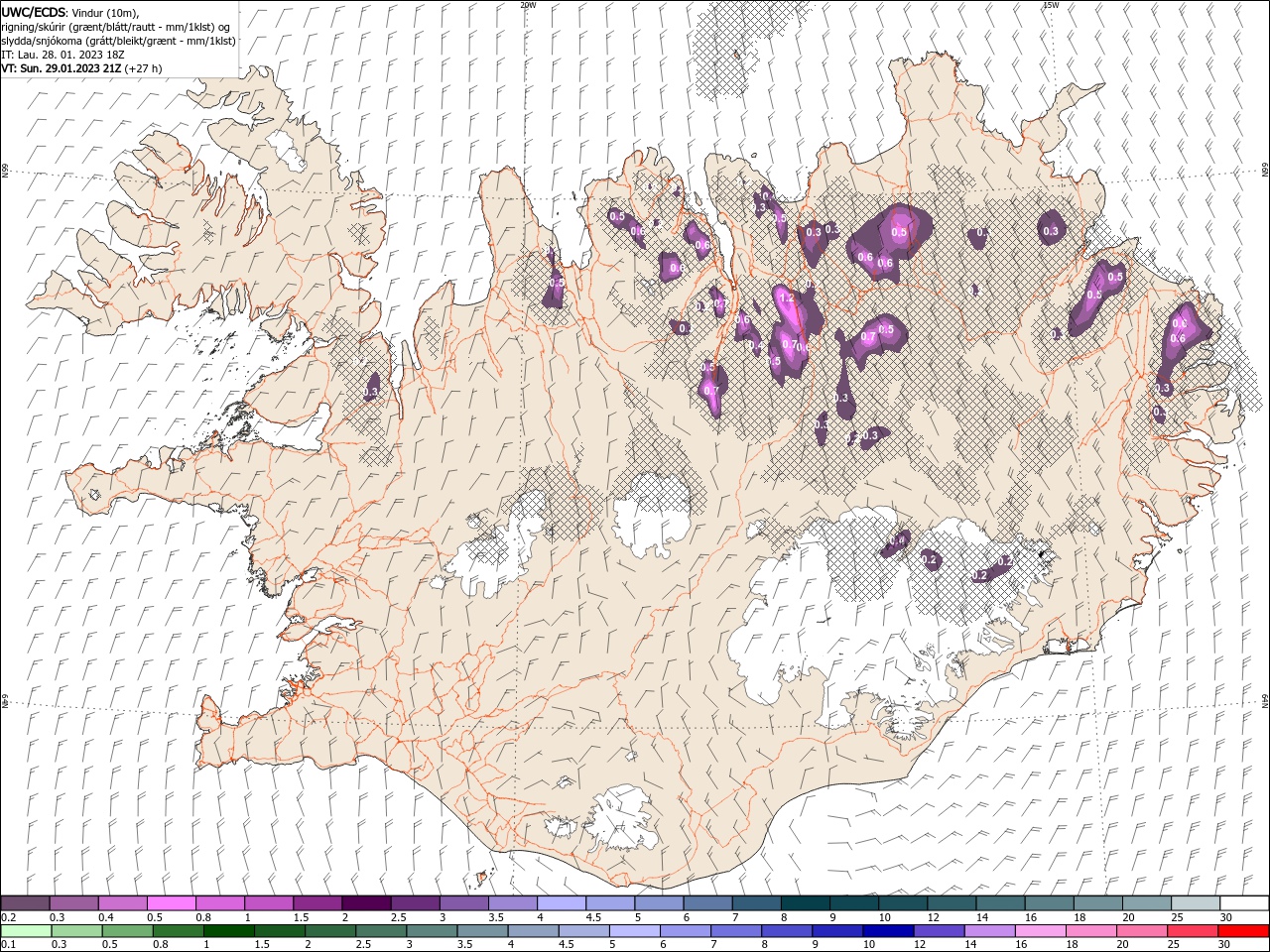The image size is (1270, 952).
Task: Click the UWC/ECDS title text
Action: point(32,12)
